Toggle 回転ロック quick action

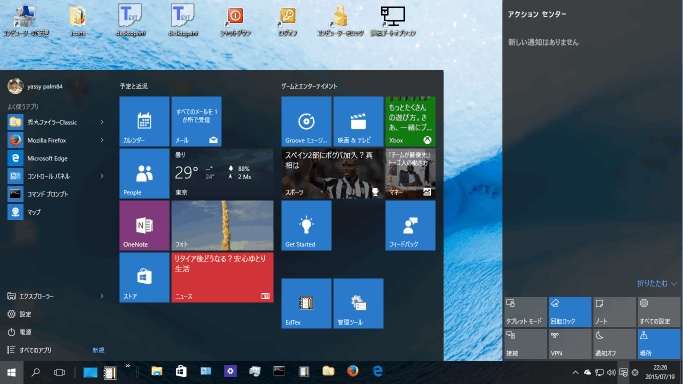[x=570, y=312]
